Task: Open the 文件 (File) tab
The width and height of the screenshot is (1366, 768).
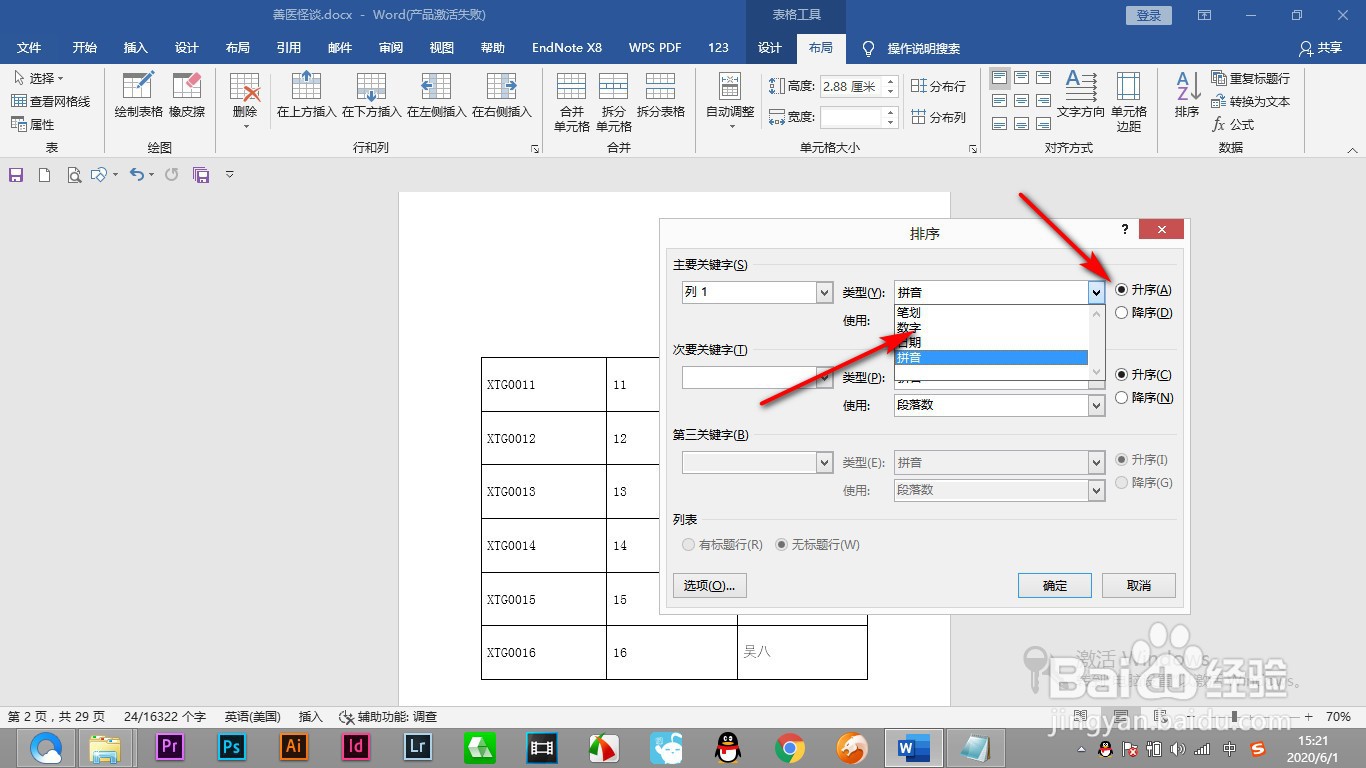Action: (30, 48)
